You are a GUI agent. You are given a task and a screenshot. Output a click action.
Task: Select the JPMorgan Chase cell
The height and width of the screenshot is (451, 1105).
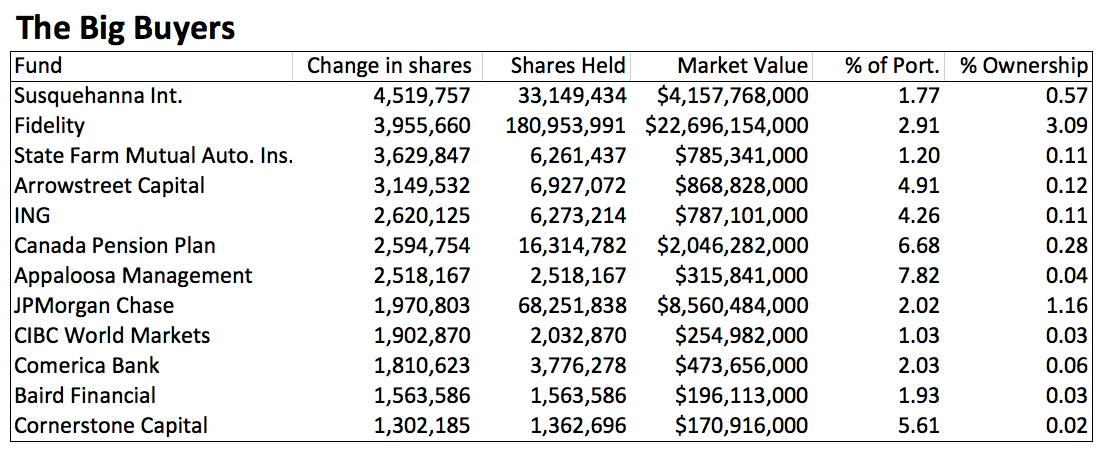[94, 306]
